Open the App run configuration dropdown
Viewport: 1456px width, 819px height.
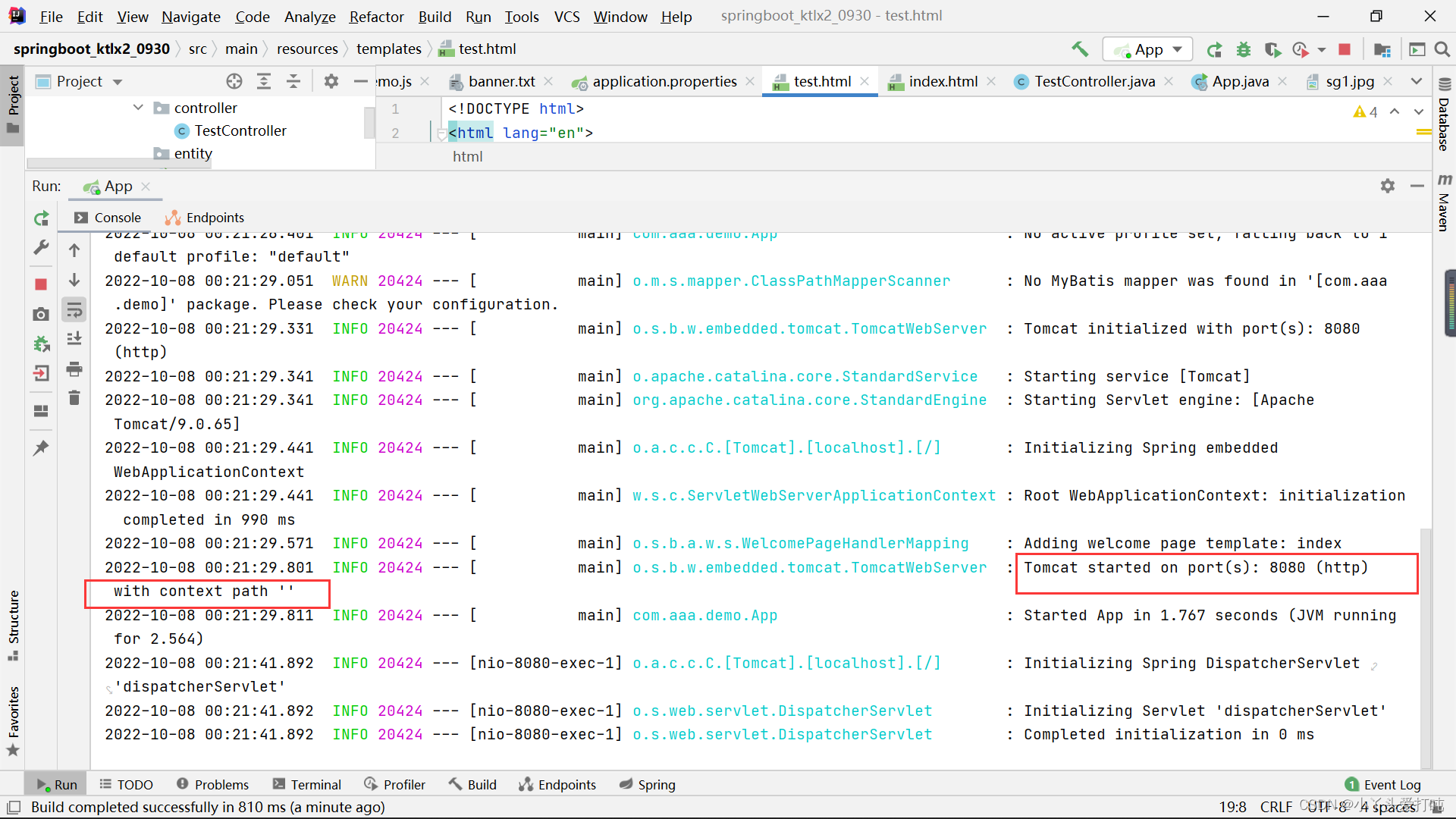tap(1147, 49)
